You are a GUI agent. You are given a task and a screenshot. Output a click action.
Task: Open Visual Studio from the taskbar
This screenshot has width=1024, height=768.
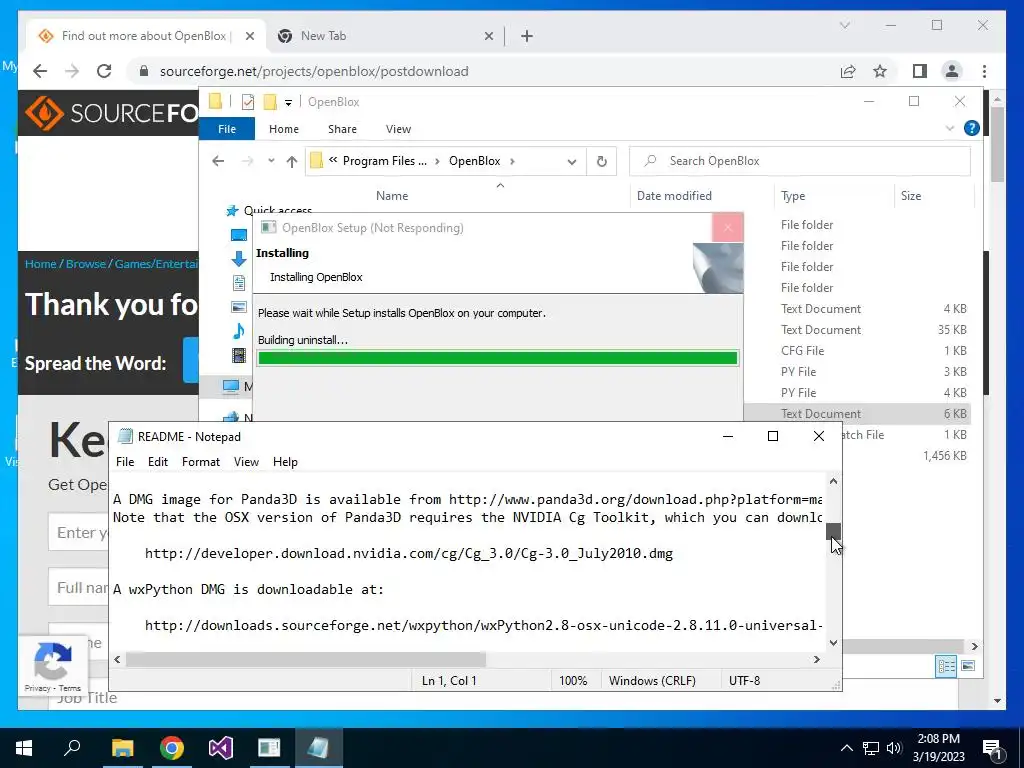coord(221,748)
